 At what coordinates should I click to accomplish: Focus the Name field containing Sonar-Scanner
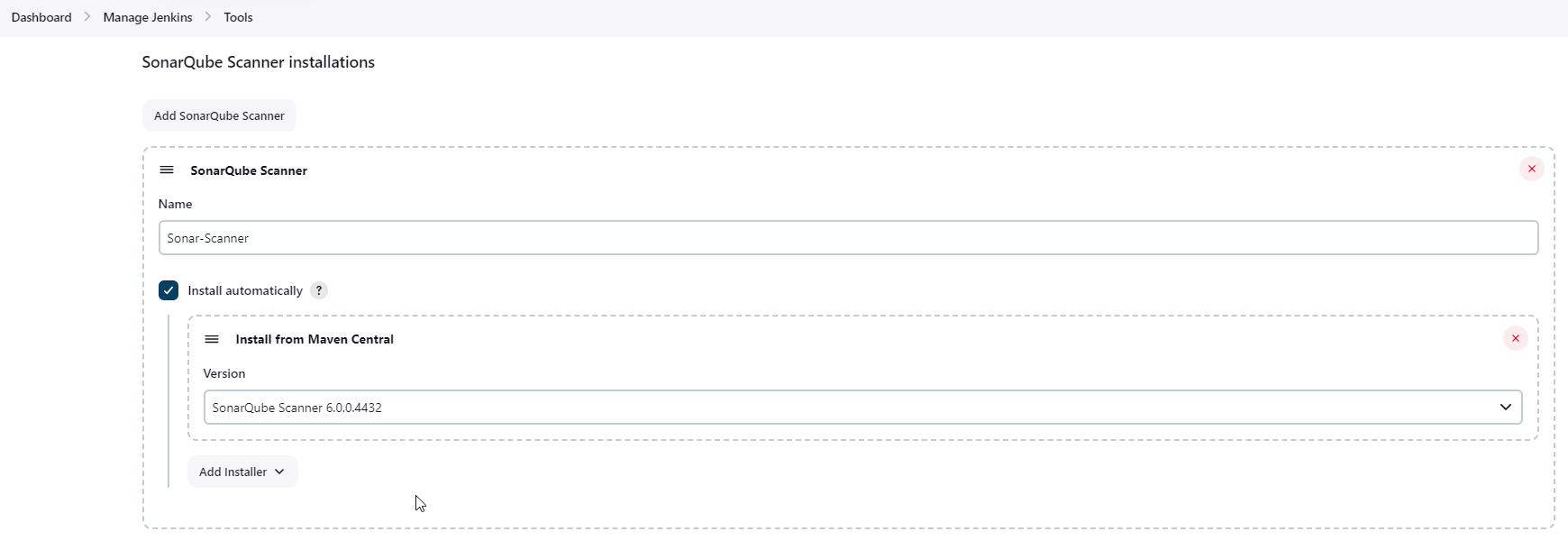[847, 238]
